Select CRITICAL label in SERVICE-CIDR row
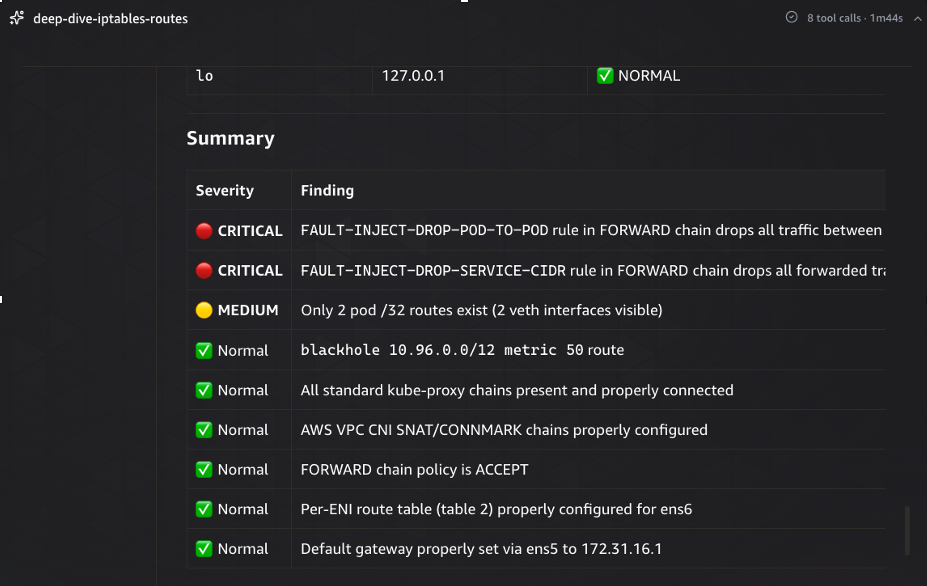Viewport: 927px width, 586px height. 250,270
